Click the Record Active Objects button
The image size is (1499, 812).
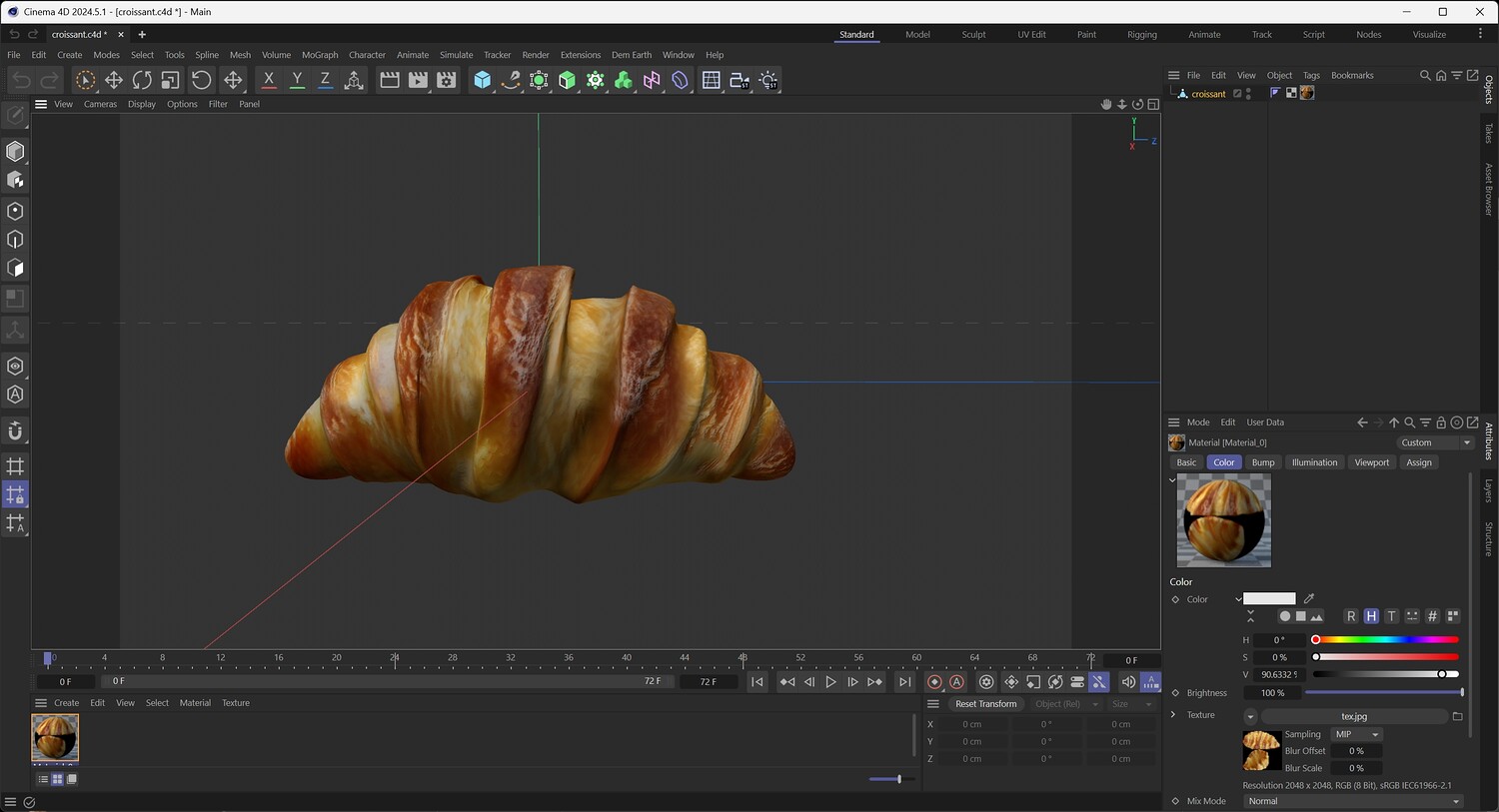coord(934,682)
